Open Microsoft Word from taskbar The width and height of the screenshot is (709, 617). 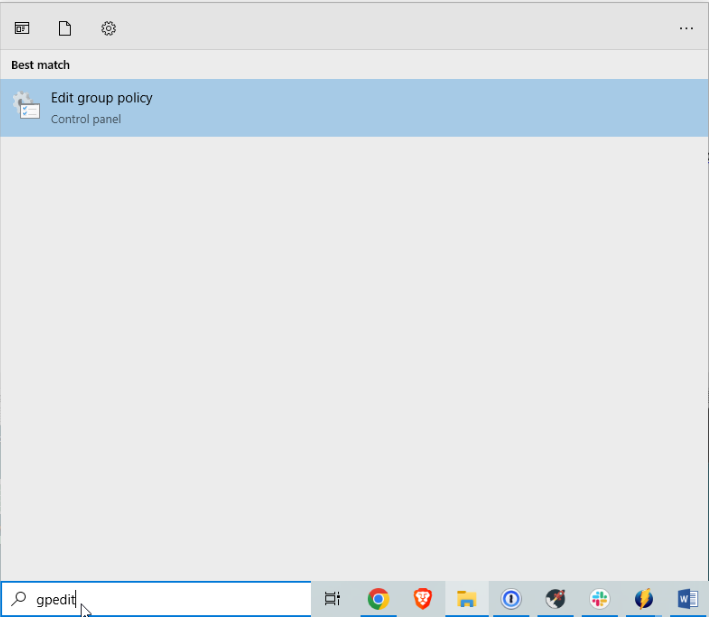coord(688,599)
